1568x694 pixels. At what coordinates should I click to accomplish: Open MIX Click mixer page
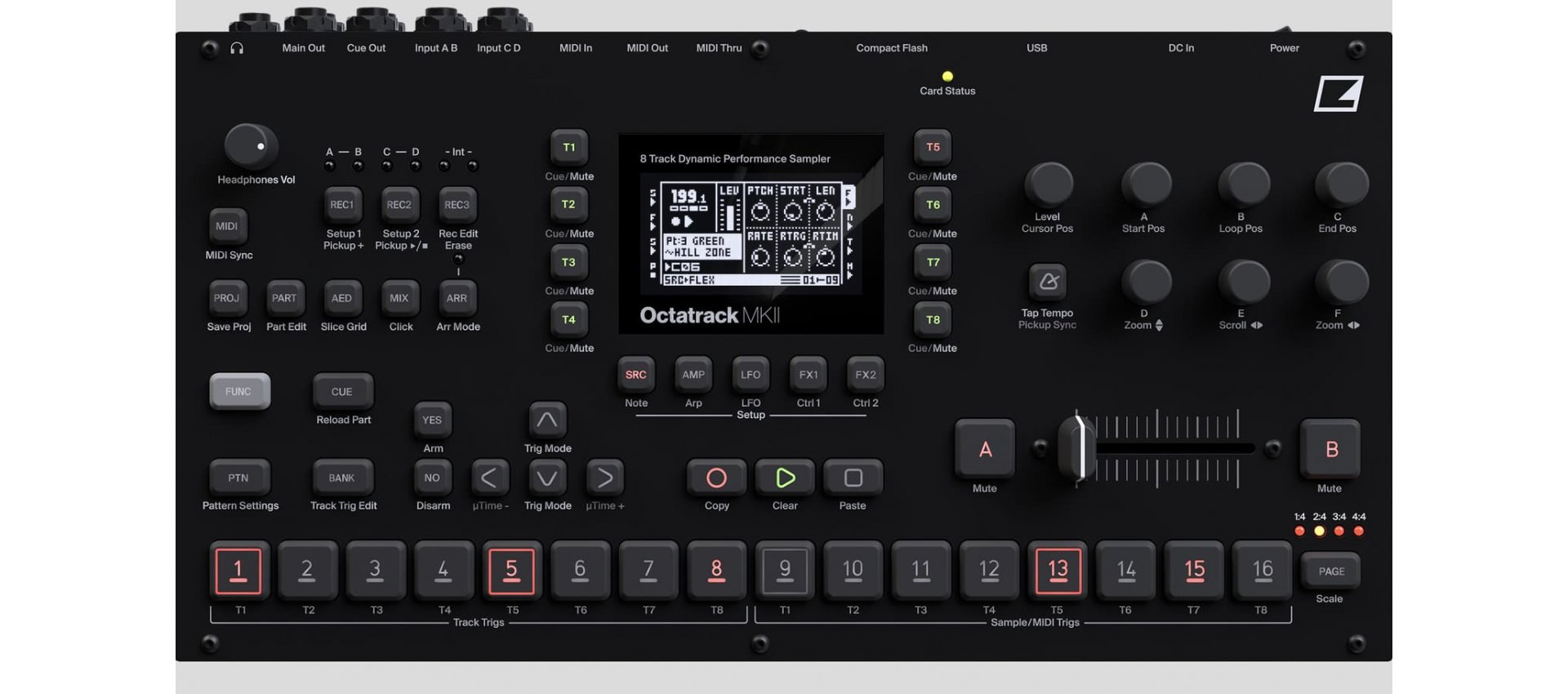tap(399, 299)
